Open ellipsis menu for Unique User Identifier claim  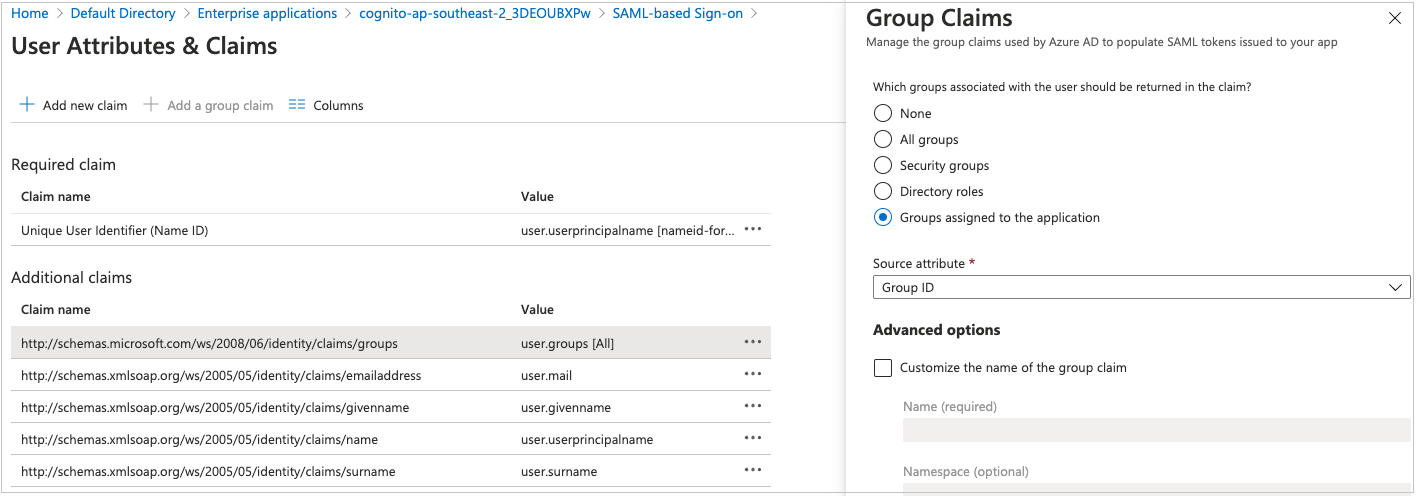point(753,230)
